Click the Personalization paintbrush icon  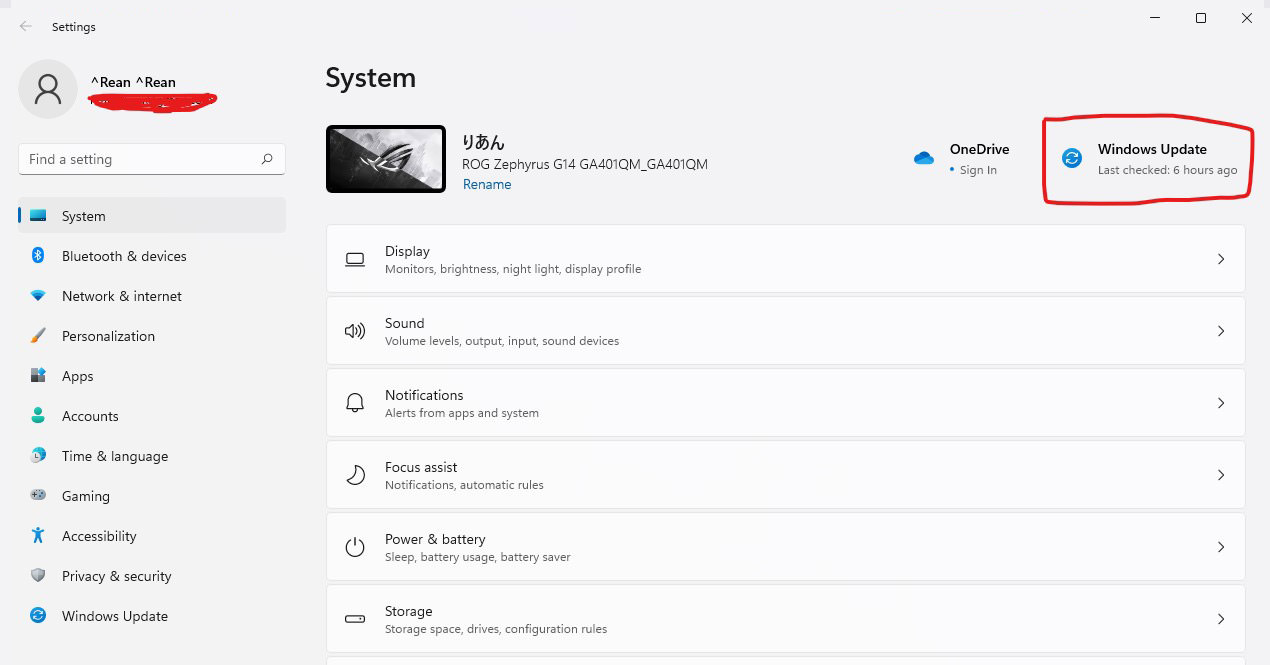click(x=38, y=336)
